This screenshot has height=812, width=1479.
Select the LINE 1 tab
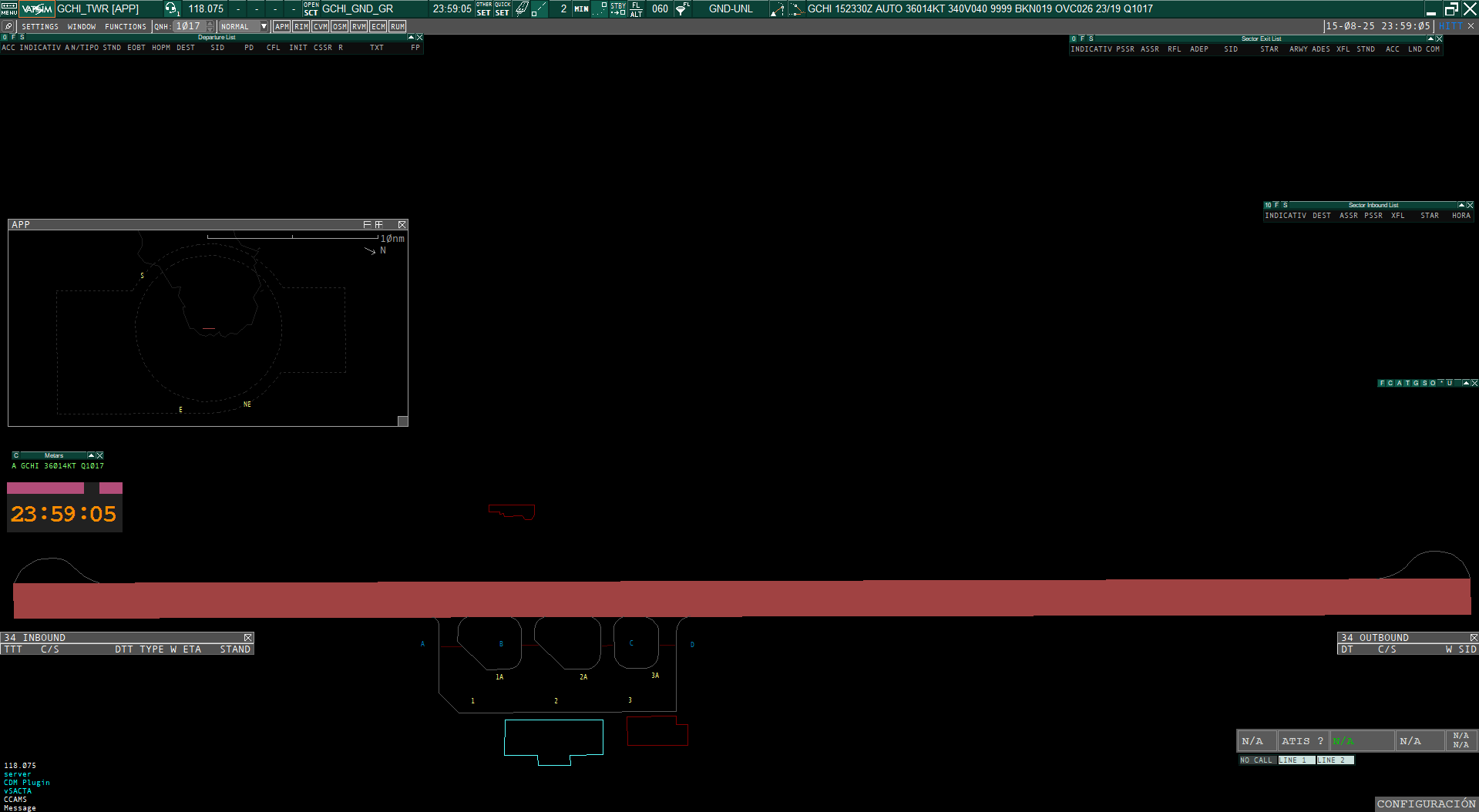point(1296,760)
